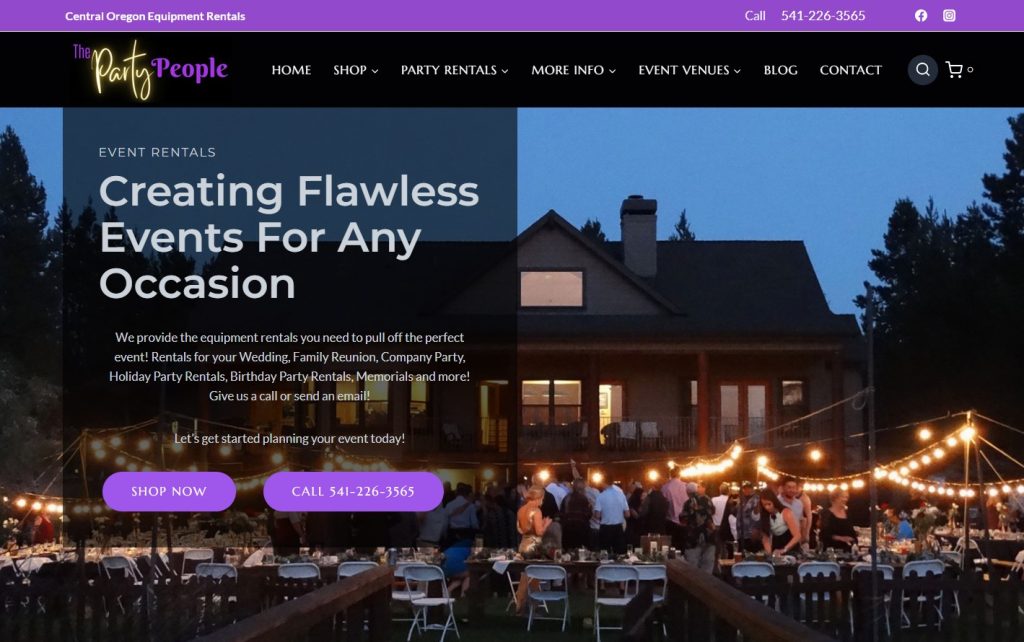Click the 541-226-3565 phone link in top bar
The height and width of the screenshot is (642, 1024).
pyautogui.click(x=823, y=16)
